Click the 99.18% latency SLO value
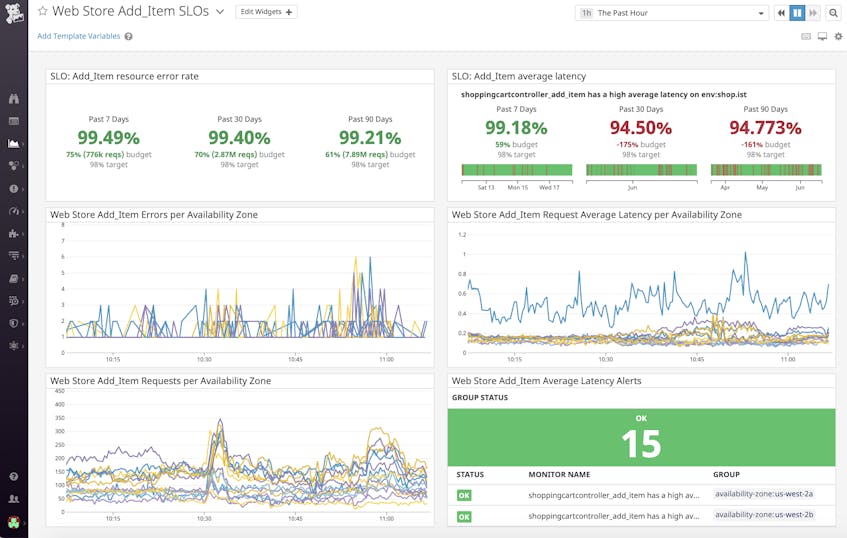Screen dimensions: 847x538 coord(516,128)
